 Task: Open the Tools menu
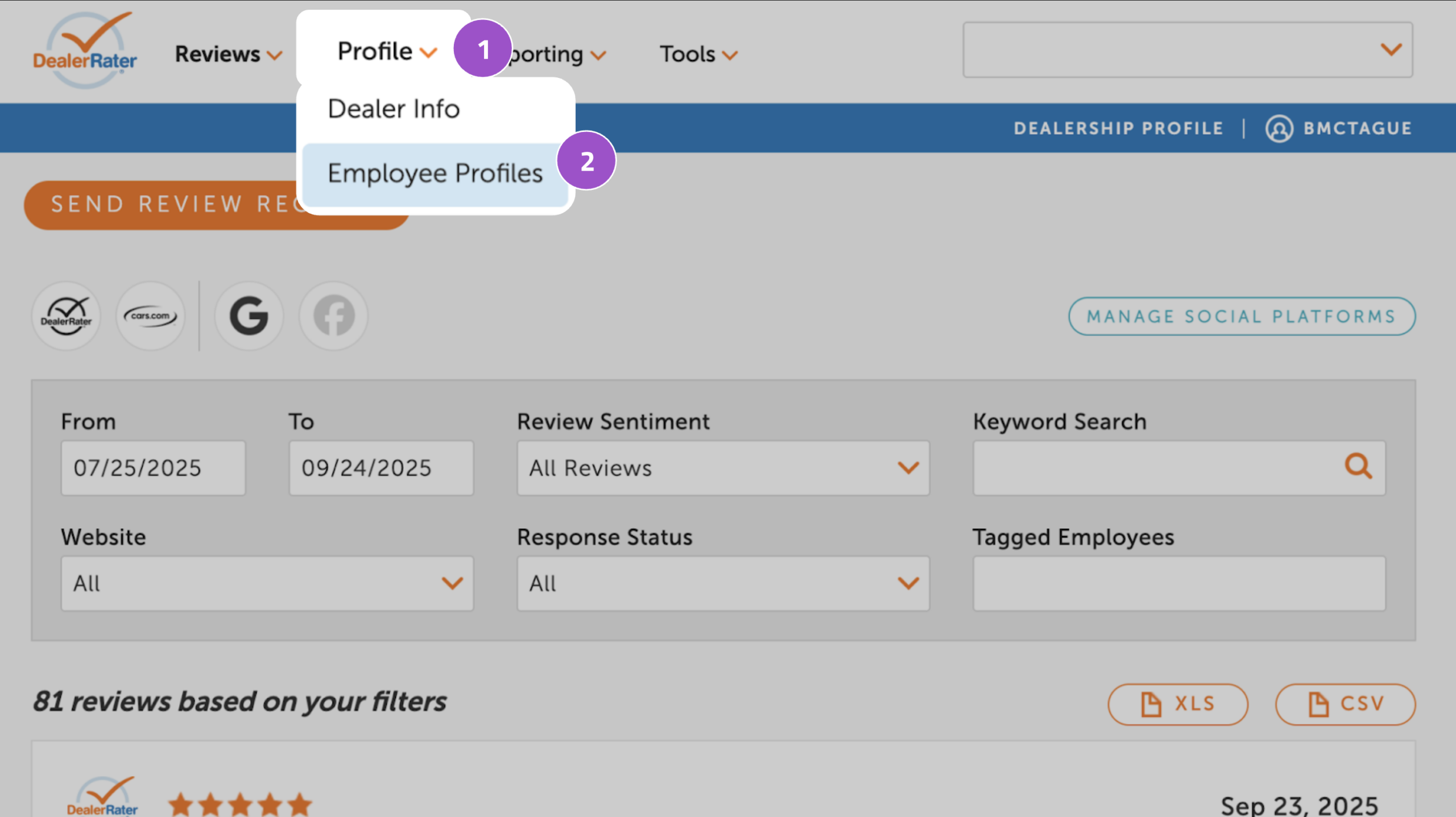tap(698, 55)
